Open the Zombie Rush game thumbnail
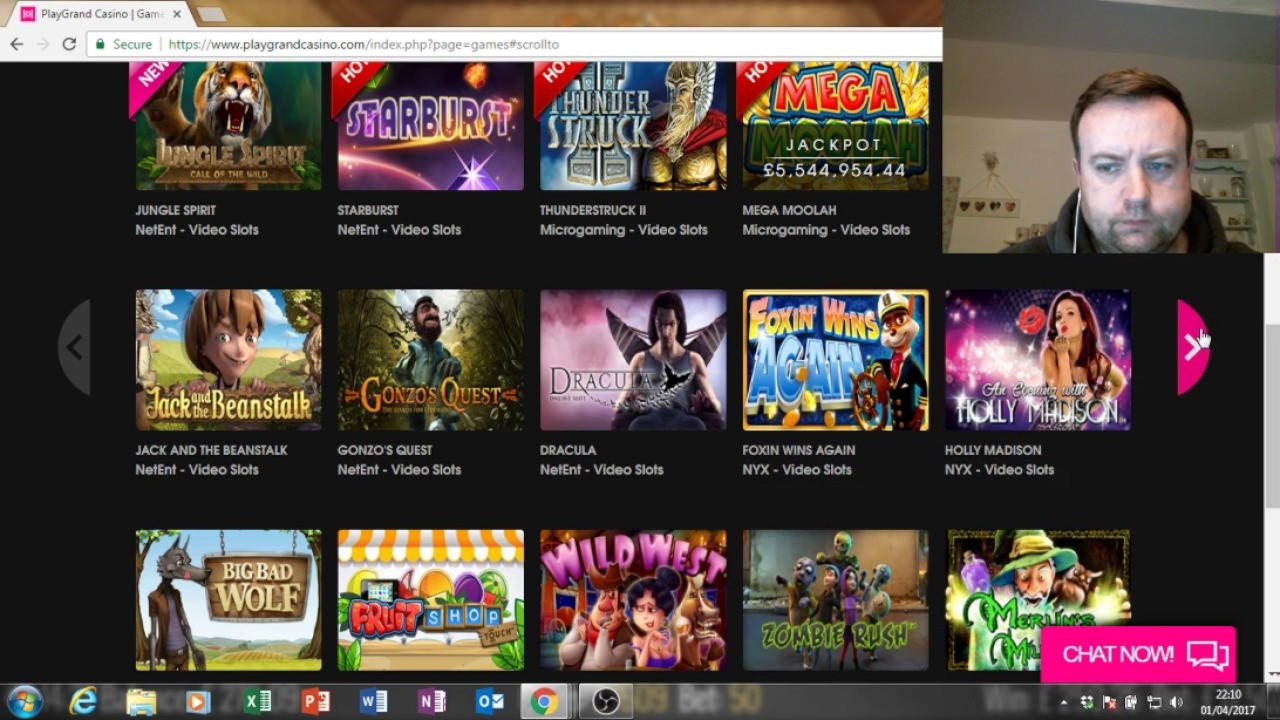 click(835, 600)
